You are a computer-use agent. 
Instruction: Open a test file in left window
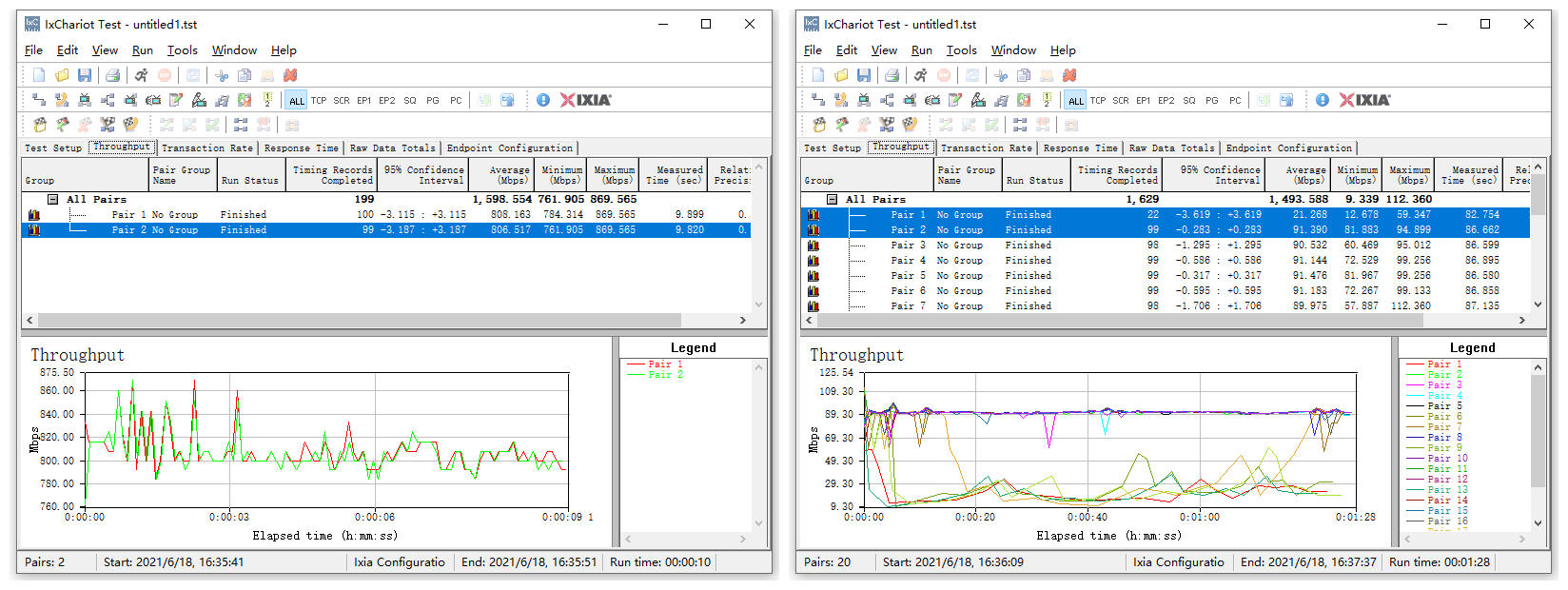(62, 75)
